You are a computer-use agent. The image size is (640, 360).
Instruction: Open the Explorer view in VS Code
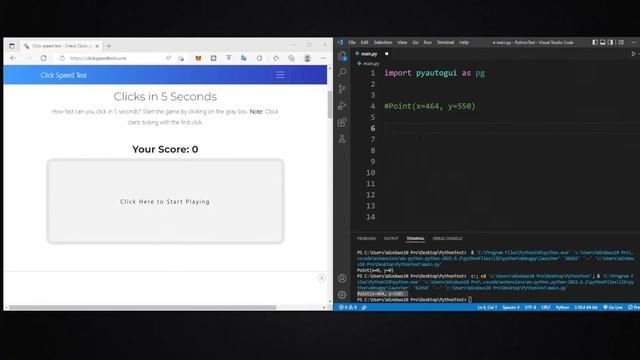click(x=342, y=56)
